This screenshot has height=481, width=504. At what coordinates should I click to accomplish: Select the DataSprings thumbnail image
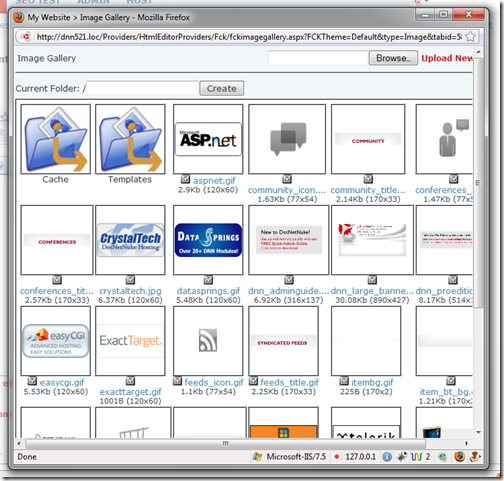click(x=208, y=240)
